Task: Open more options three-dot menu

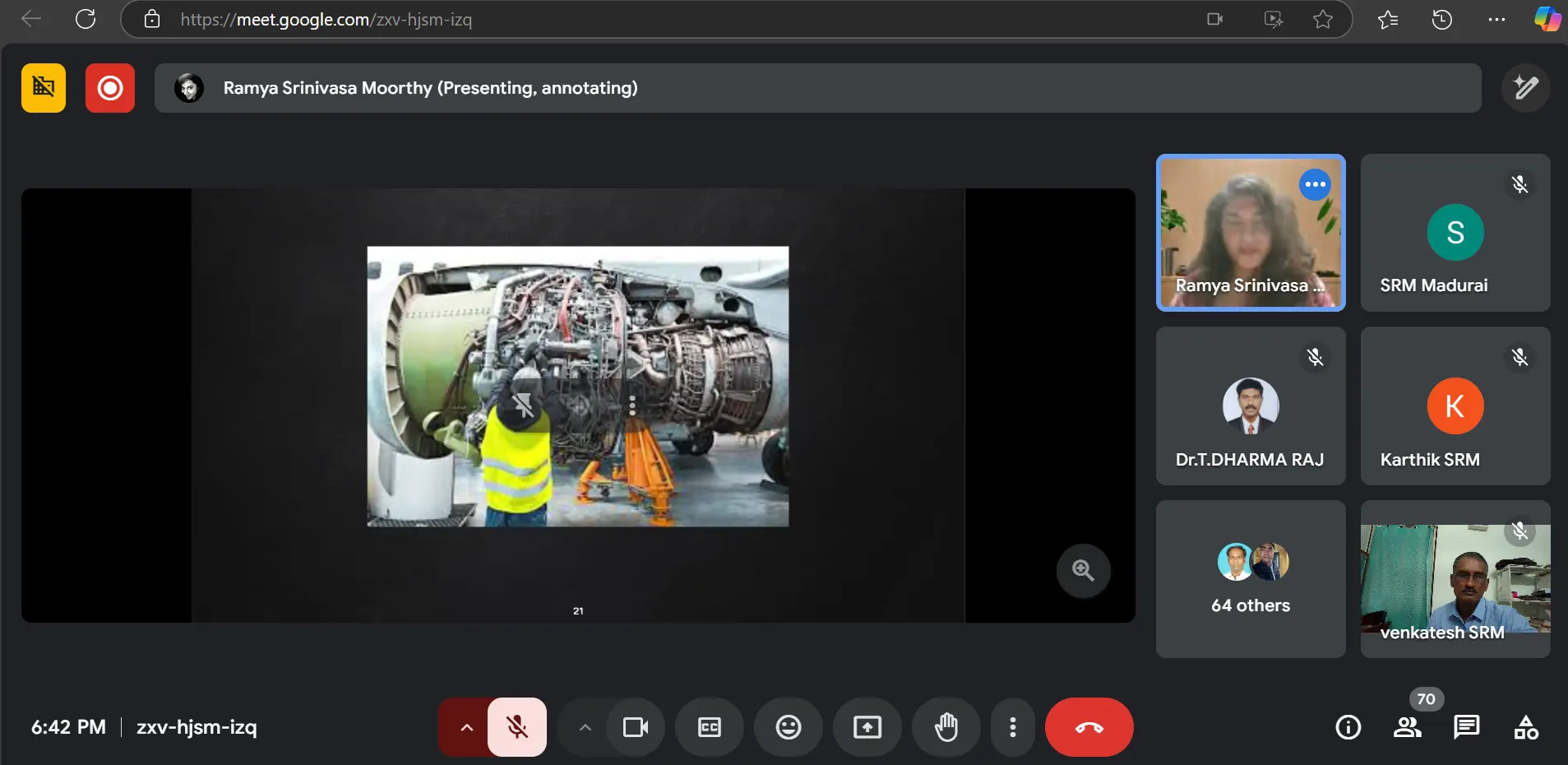Action: point(1012,727)
